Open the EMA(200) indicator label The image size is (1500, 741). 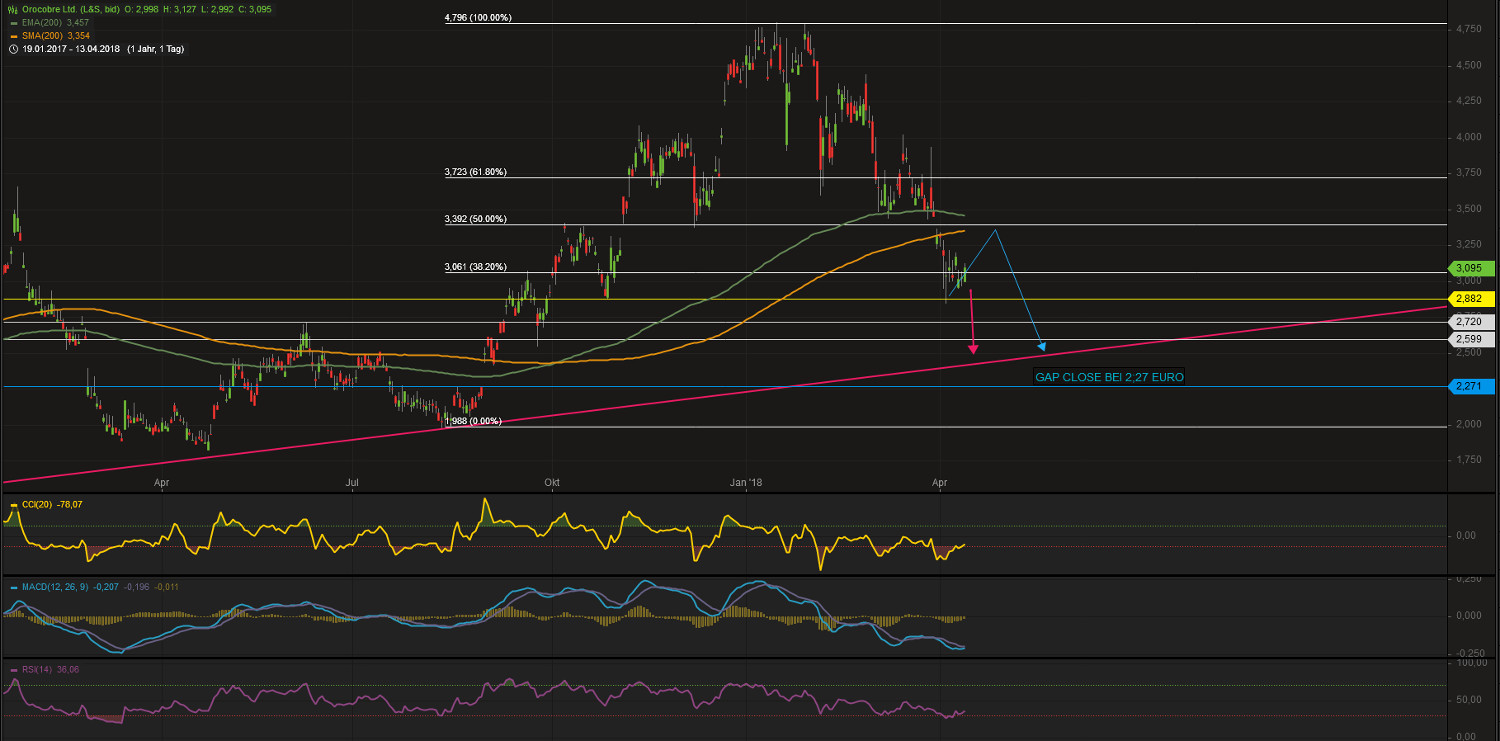pyautogui.click(x=42, y=22)
